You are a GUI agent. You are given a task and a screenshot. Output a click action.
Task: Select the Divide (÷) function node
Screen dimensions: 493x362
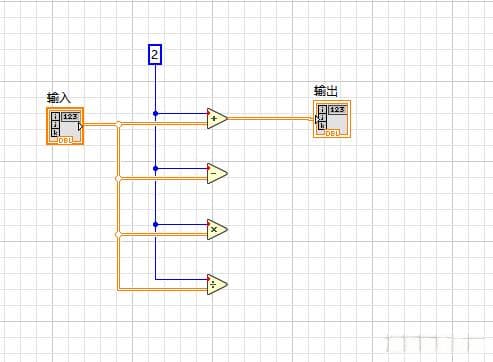[217, 284]
